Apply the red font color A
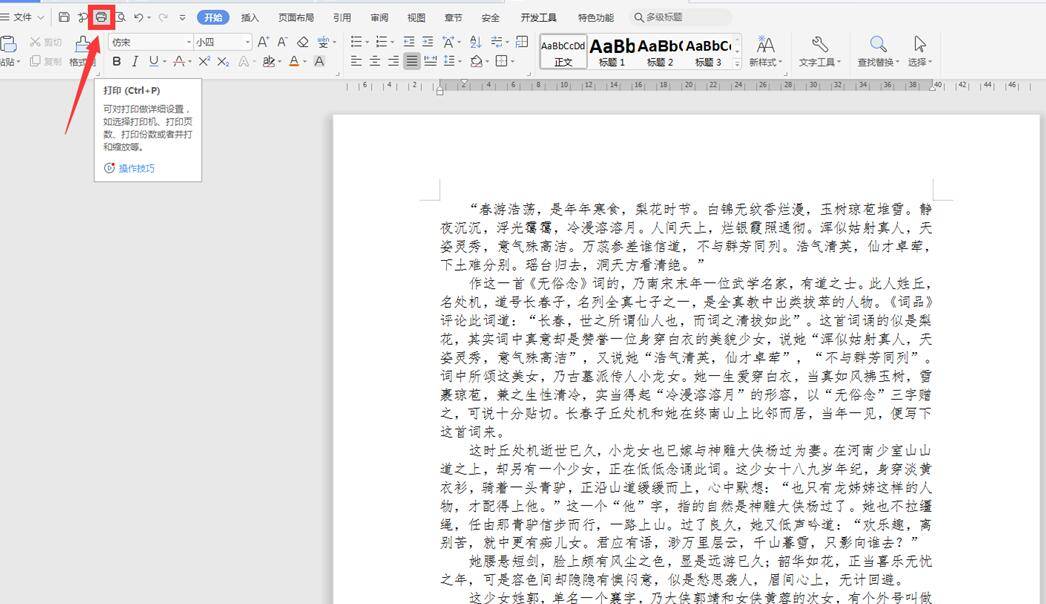 coord(294,61)
